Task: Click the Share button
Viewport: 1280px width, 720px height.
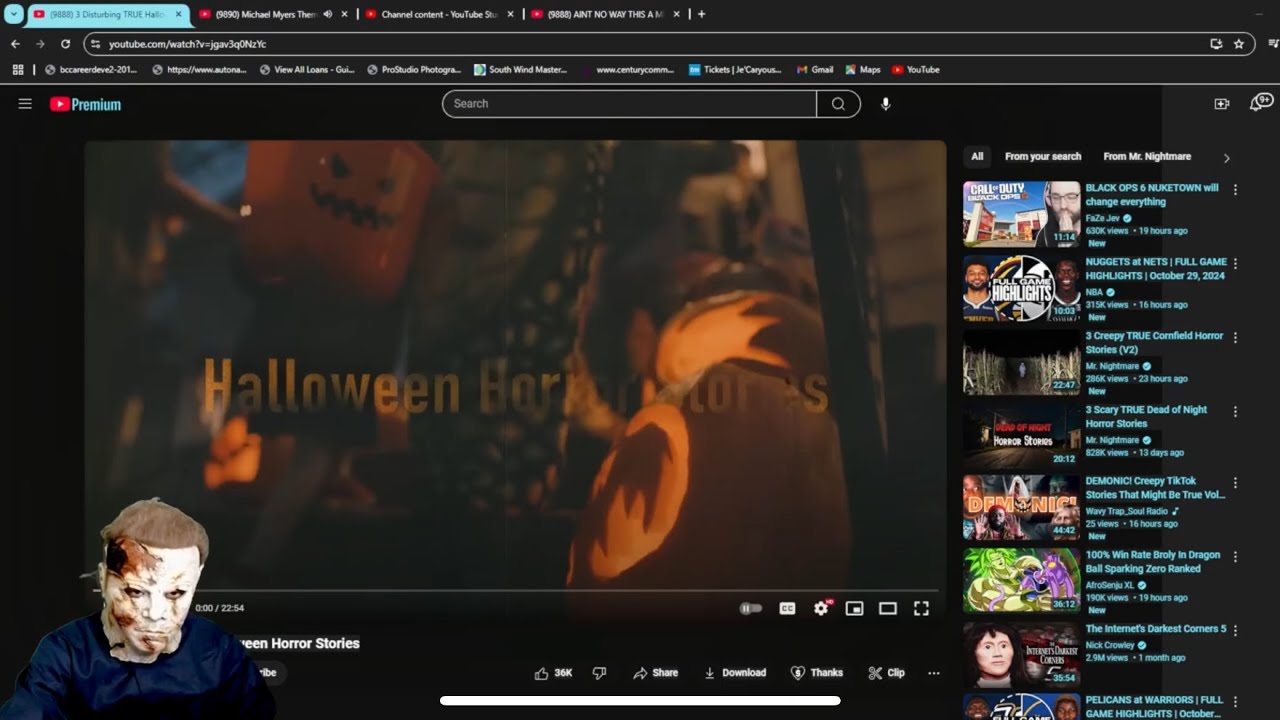Action: tap(656, 673)
